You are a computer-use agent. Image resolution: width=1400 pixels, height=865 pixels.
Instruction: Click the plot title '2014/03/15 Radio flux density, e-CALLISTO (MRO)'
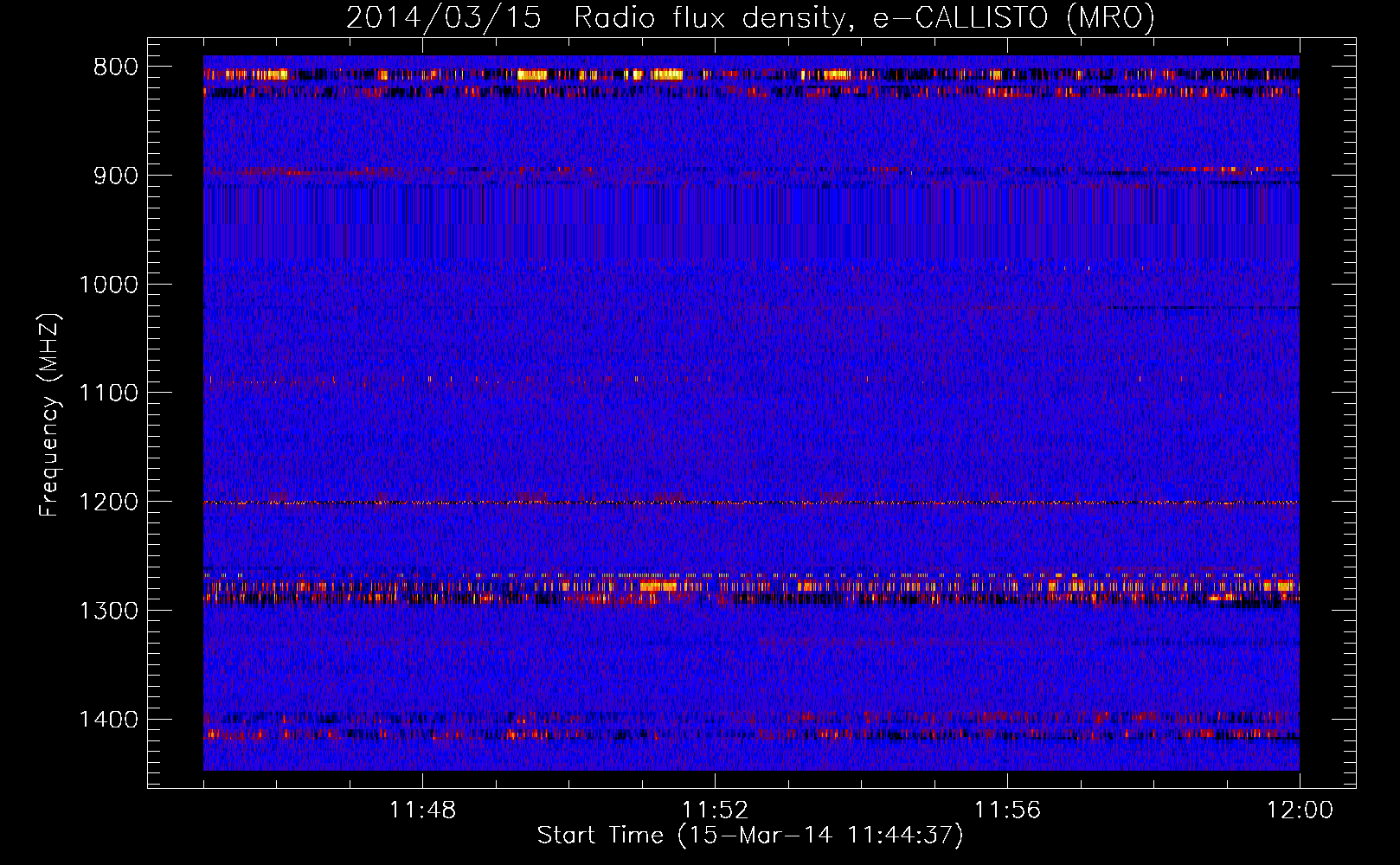[x=750, y=17]
